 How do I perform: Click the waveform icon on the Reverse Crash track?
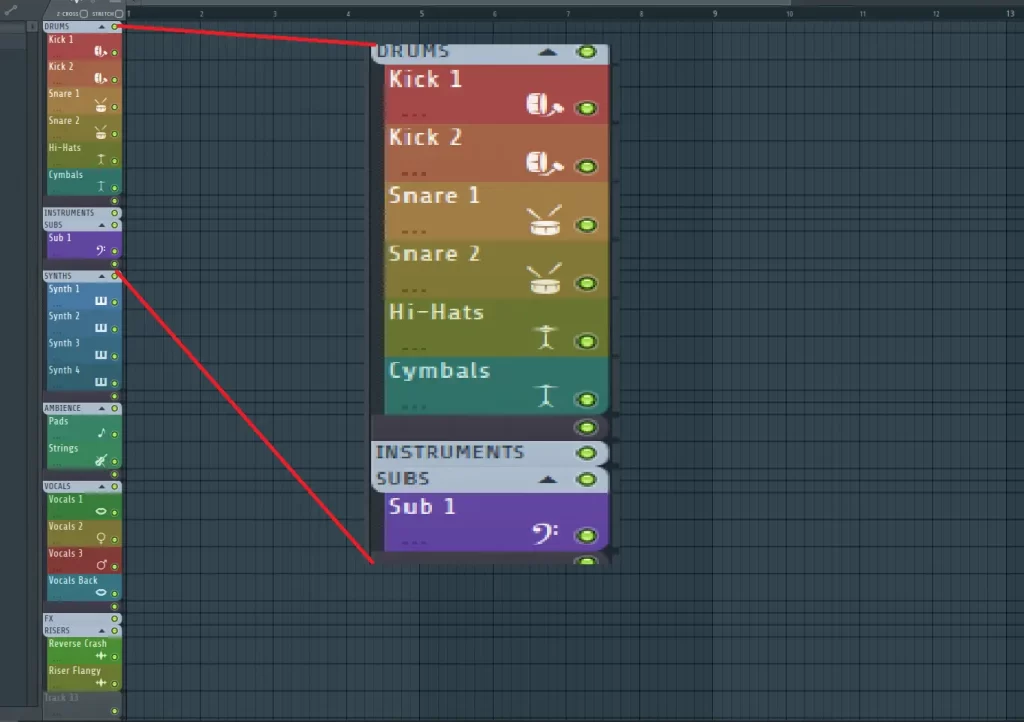[x=101, y=655]
